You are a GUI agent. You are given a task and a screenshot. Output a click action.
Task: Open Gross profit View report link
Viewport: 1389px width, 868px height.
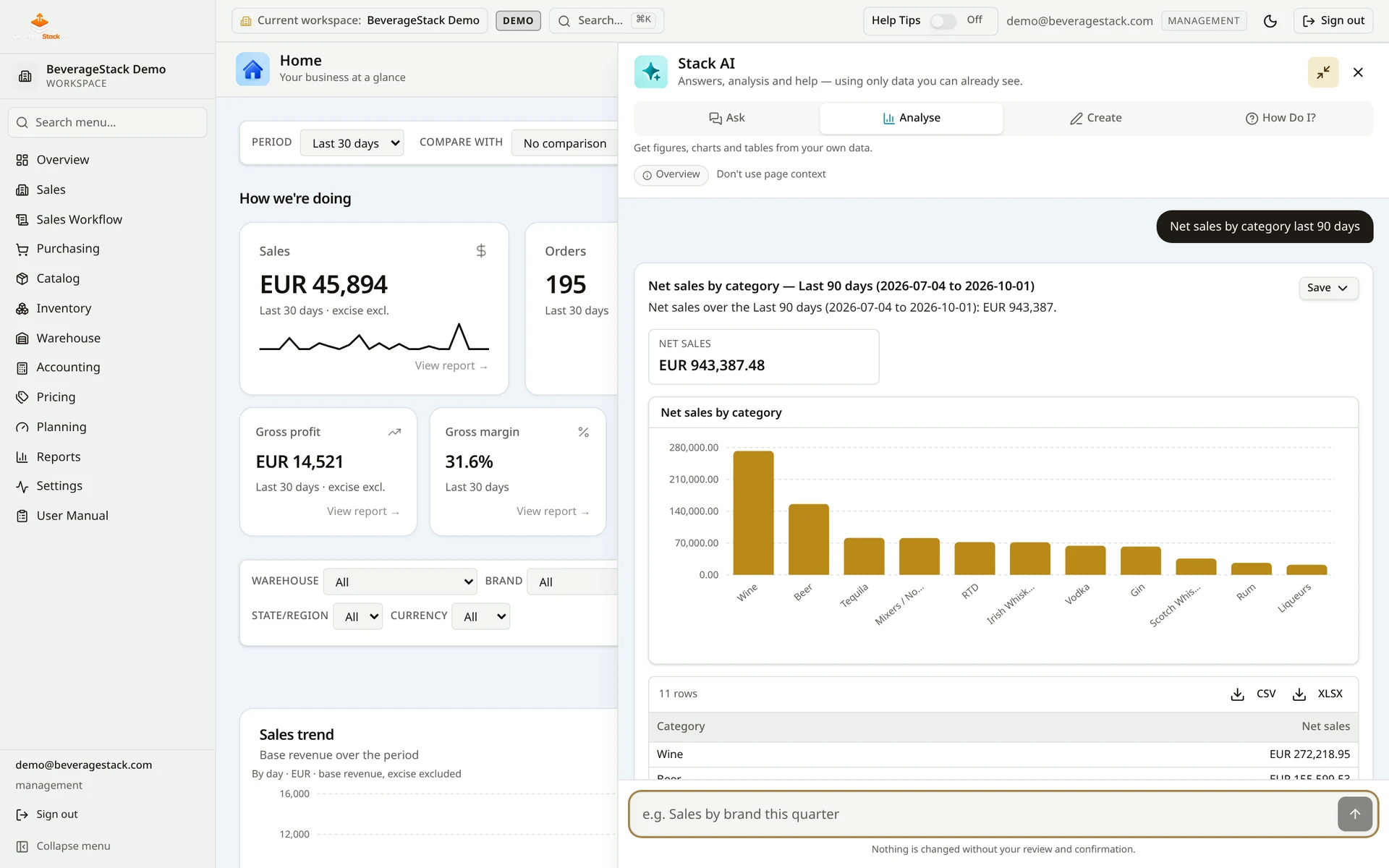tap(363, 511)
